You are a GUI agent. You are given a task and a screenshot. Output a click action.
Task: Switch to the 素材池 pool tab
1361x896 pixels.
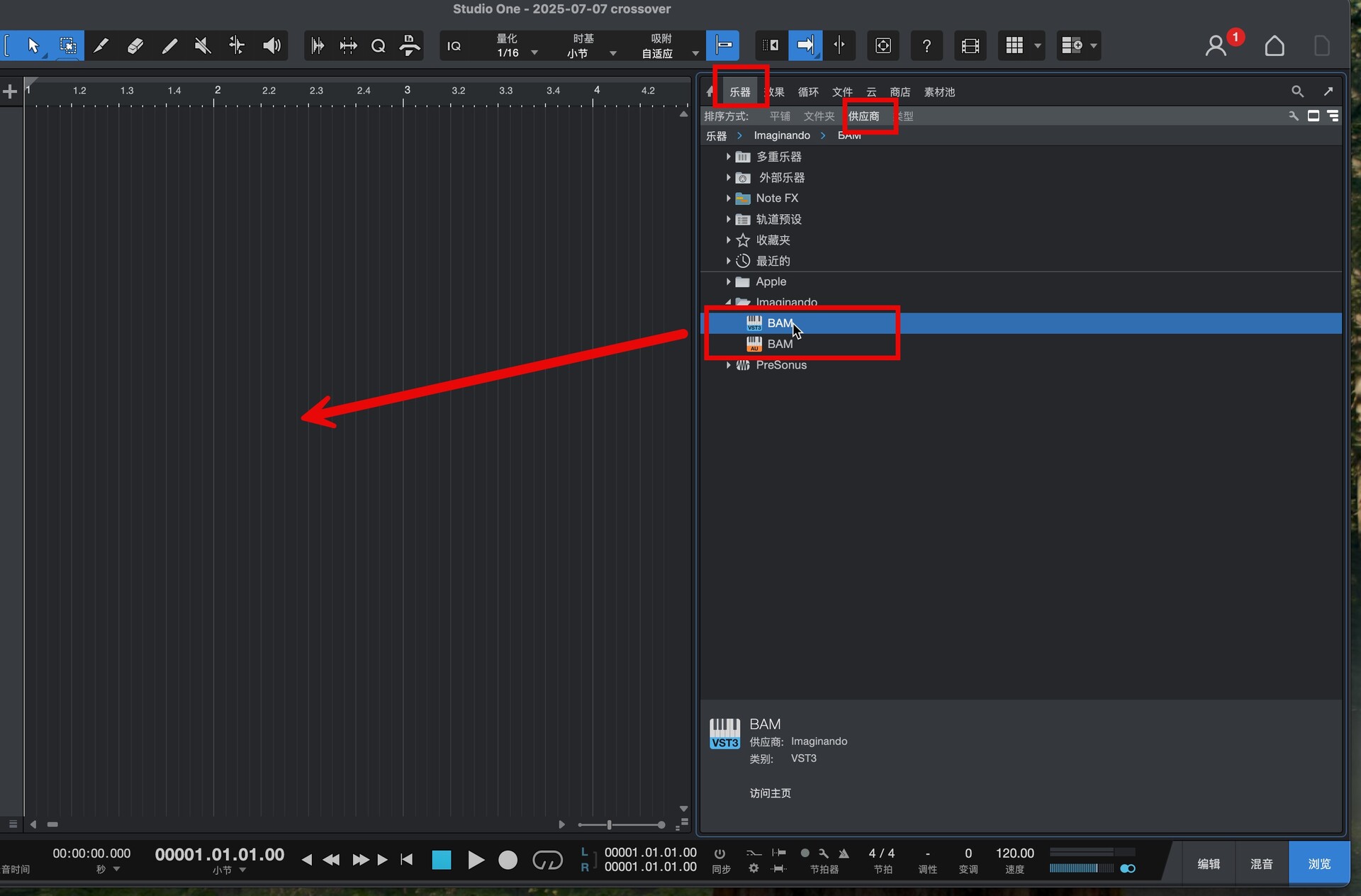point(939,92)
